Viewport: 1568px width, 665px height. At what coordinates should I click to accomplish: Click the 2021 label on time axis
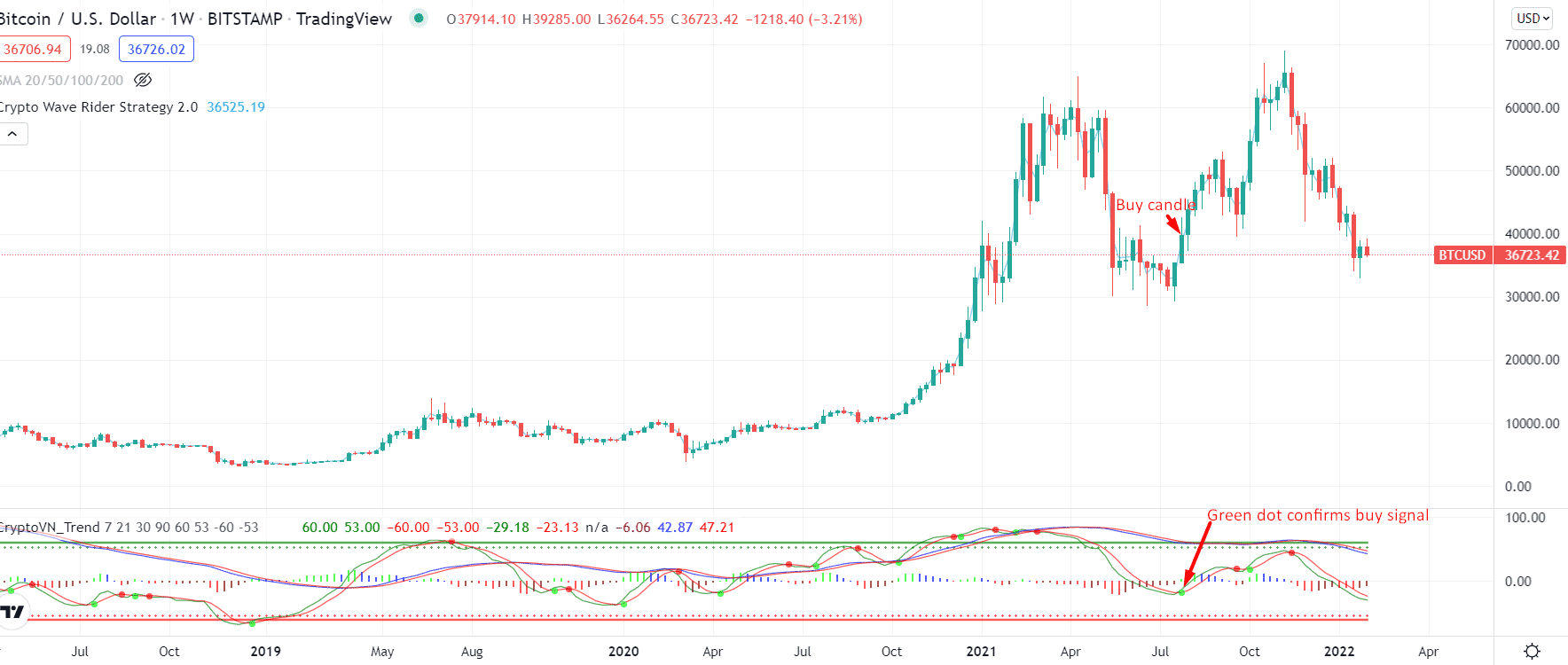pos(981,651)
